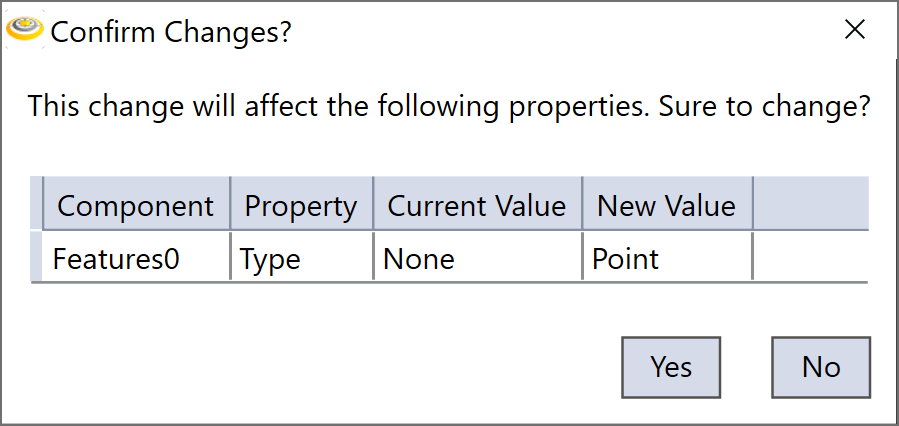The image size is (899, 426).
Task: Click the application icon in the title bar
Action: point(24,31)
